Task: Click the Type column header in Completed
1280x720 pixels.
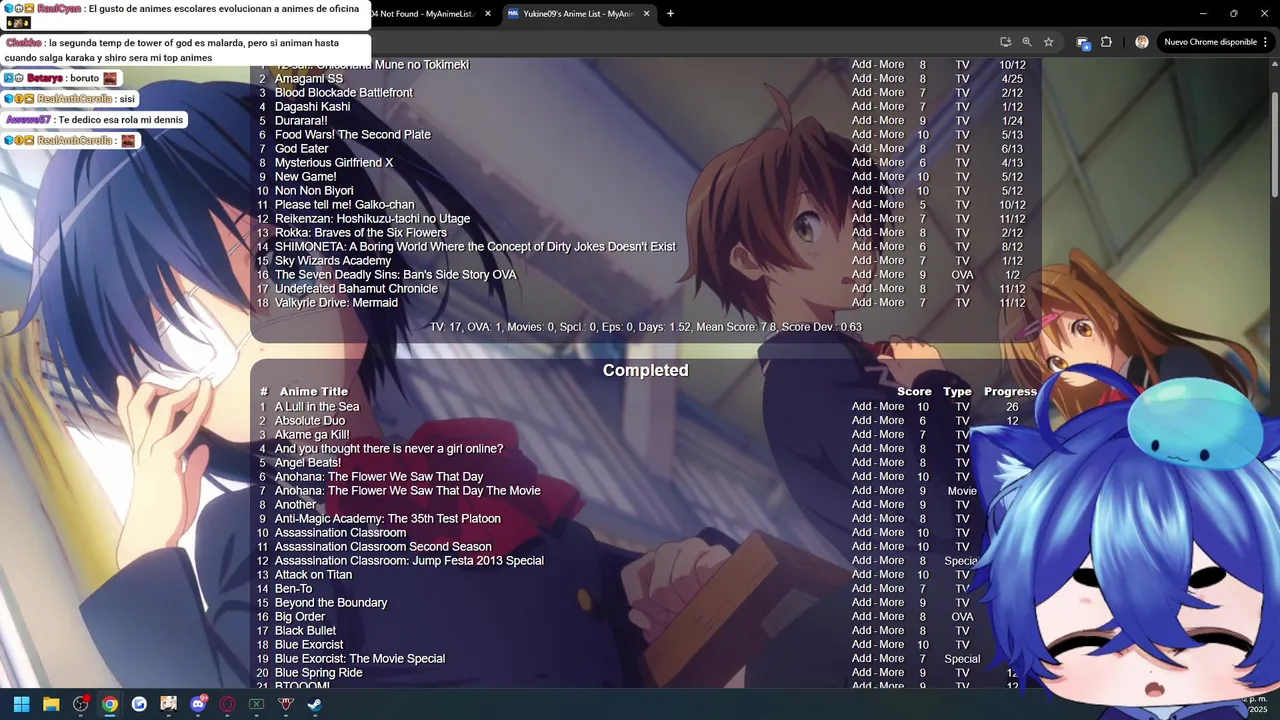Action: 957,392
